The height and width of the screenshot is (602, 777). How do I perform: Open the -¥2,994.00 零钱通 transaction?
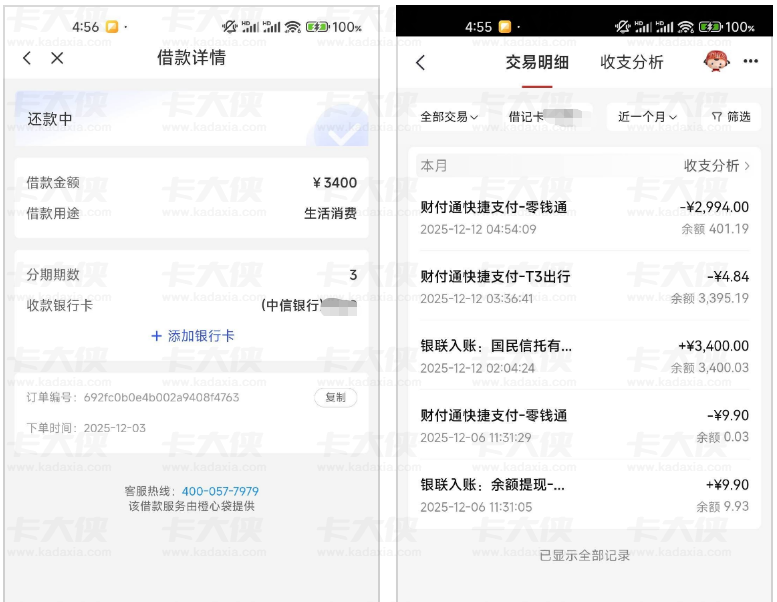(x=585, y=218)
